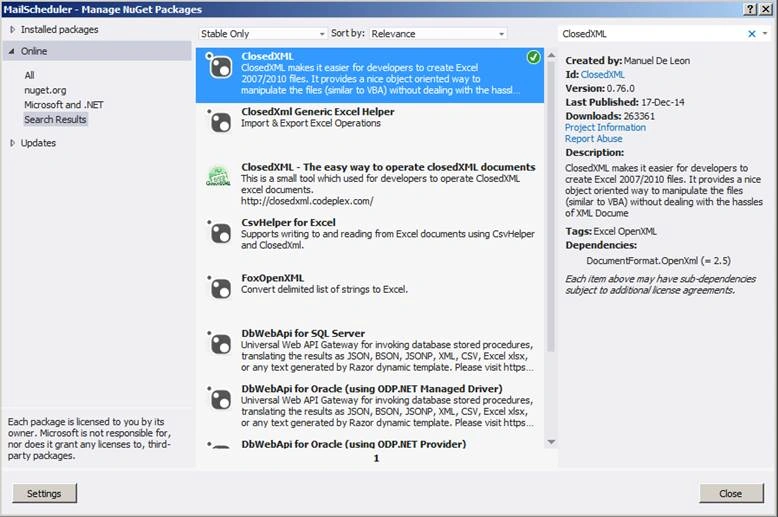Click the FoxOpenXML package icon
This screenshot has width=778, height=517.
pos(220,288)
